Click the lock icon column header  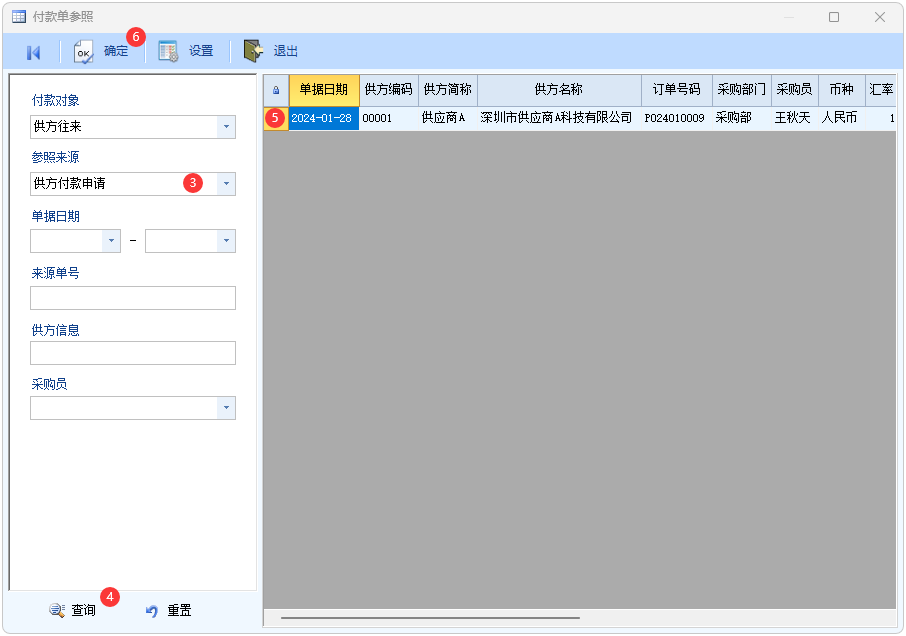click(x=276, y=90)
